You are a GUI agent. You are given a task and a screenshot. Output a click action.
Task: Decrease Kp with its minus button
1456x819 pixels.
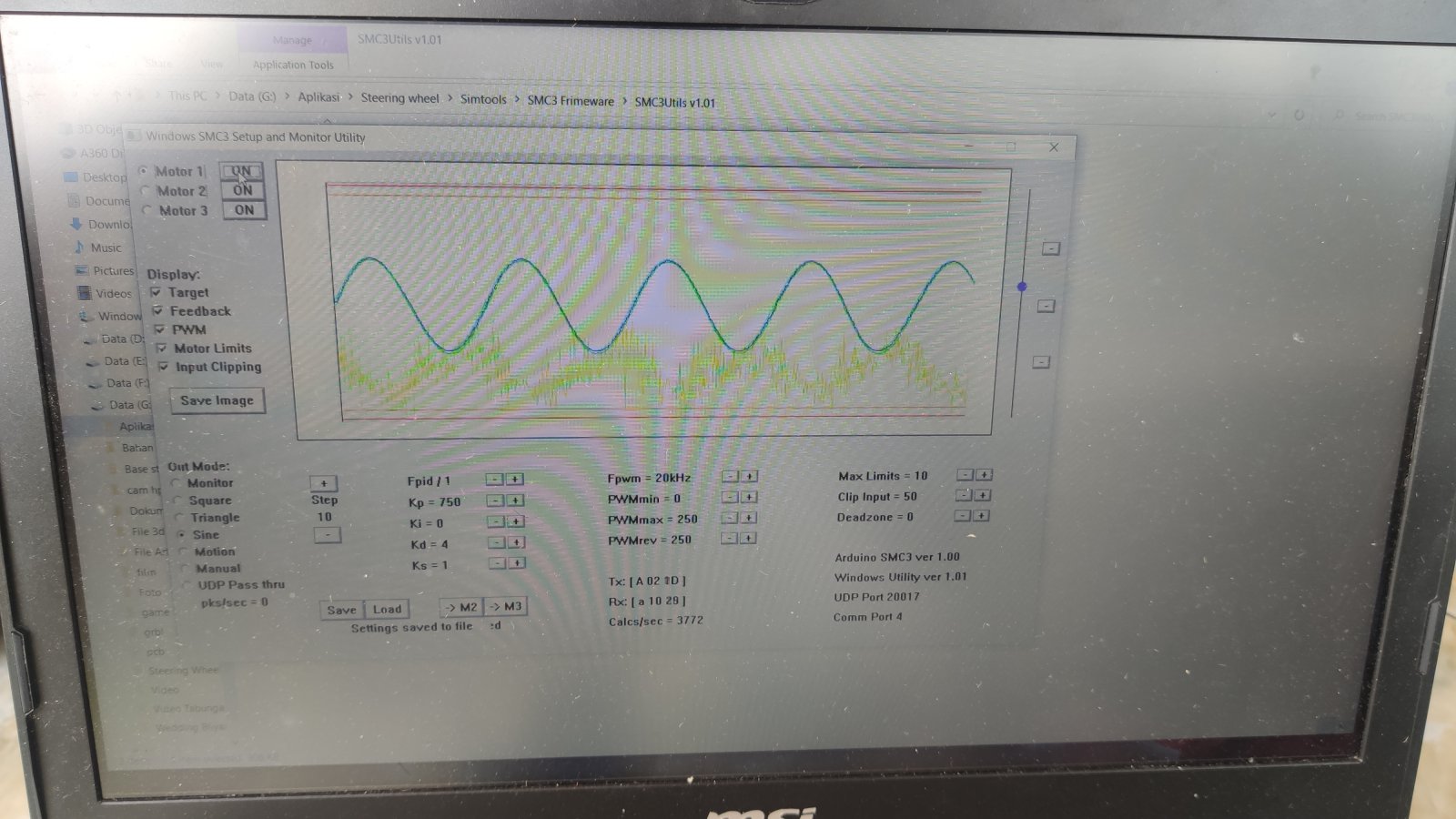[x=495, y=500]
